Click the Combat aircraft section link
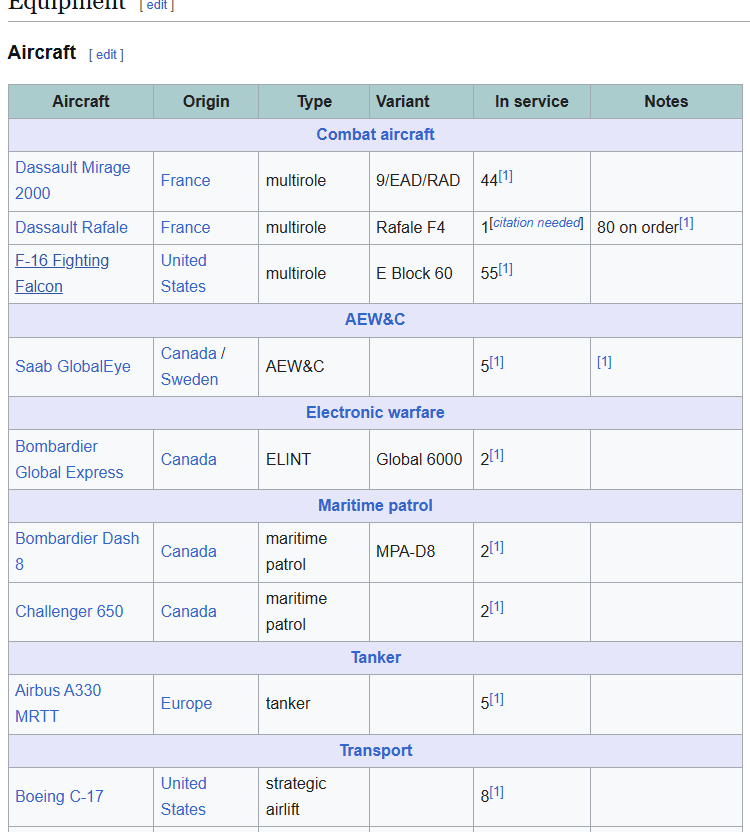750x832 pixels. (x=375, y=135)
